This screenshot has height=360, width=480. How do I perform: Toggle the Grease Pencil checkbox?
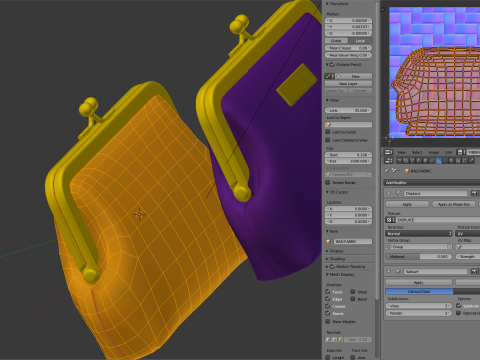point(332,64)
